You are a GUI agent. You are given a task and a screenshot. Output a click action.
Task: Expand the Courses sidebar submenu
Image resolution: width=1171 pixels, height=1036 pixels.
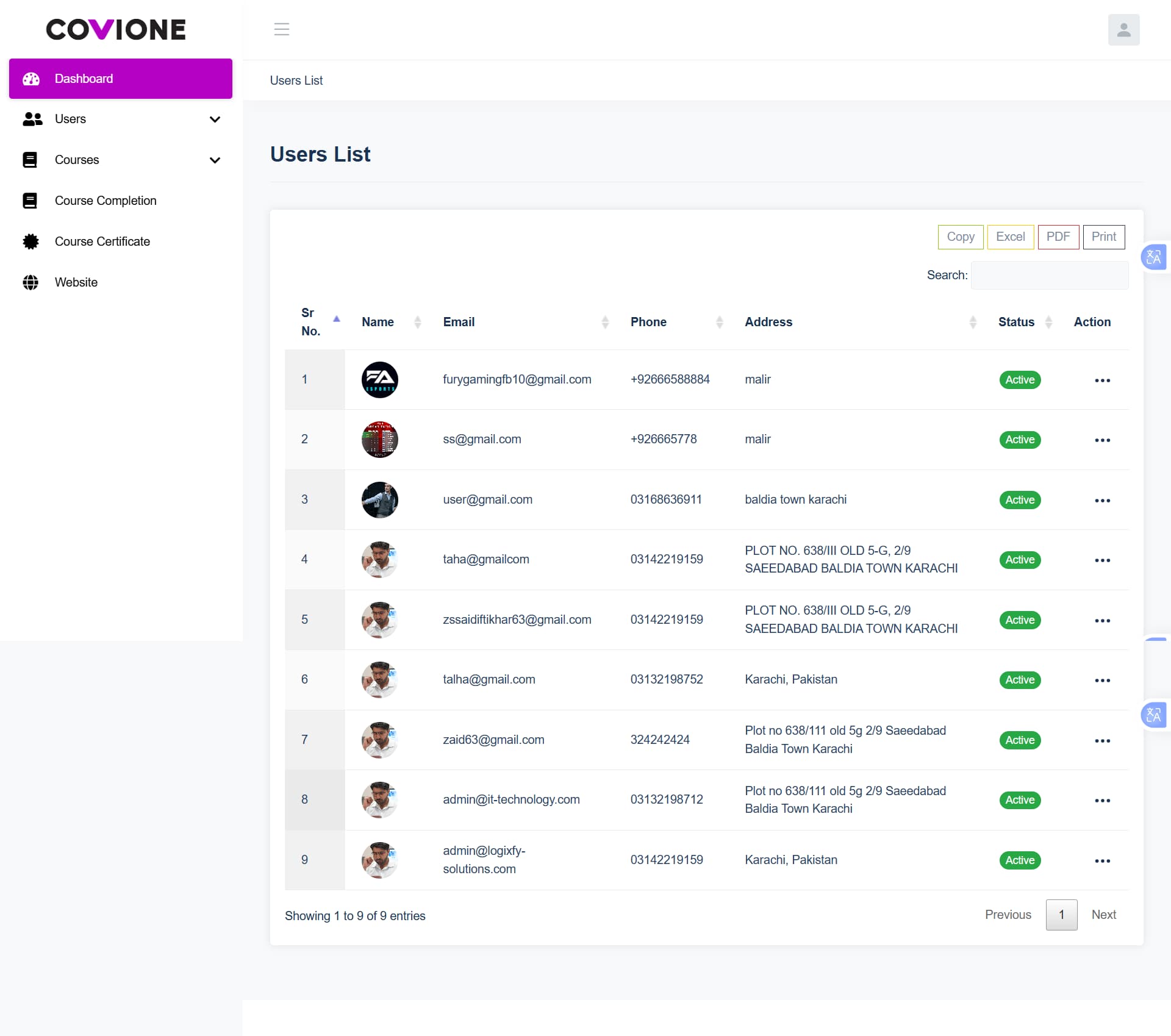(215, 160)
